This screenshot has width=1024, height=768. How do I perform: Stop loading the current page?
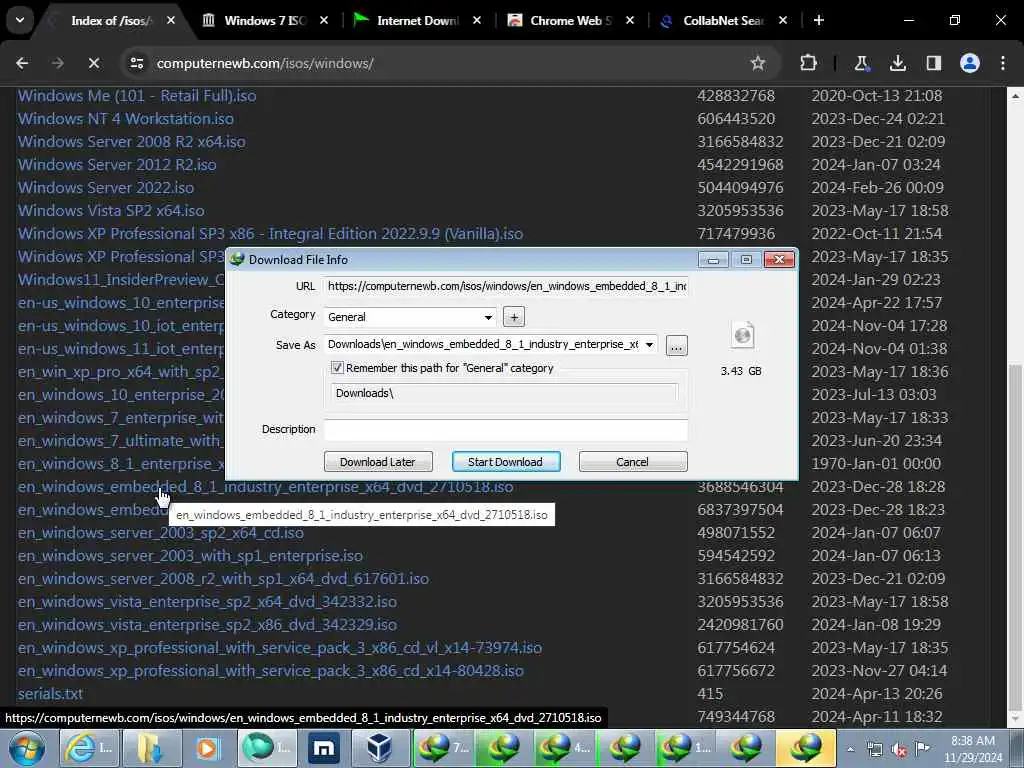pos(94,63)
